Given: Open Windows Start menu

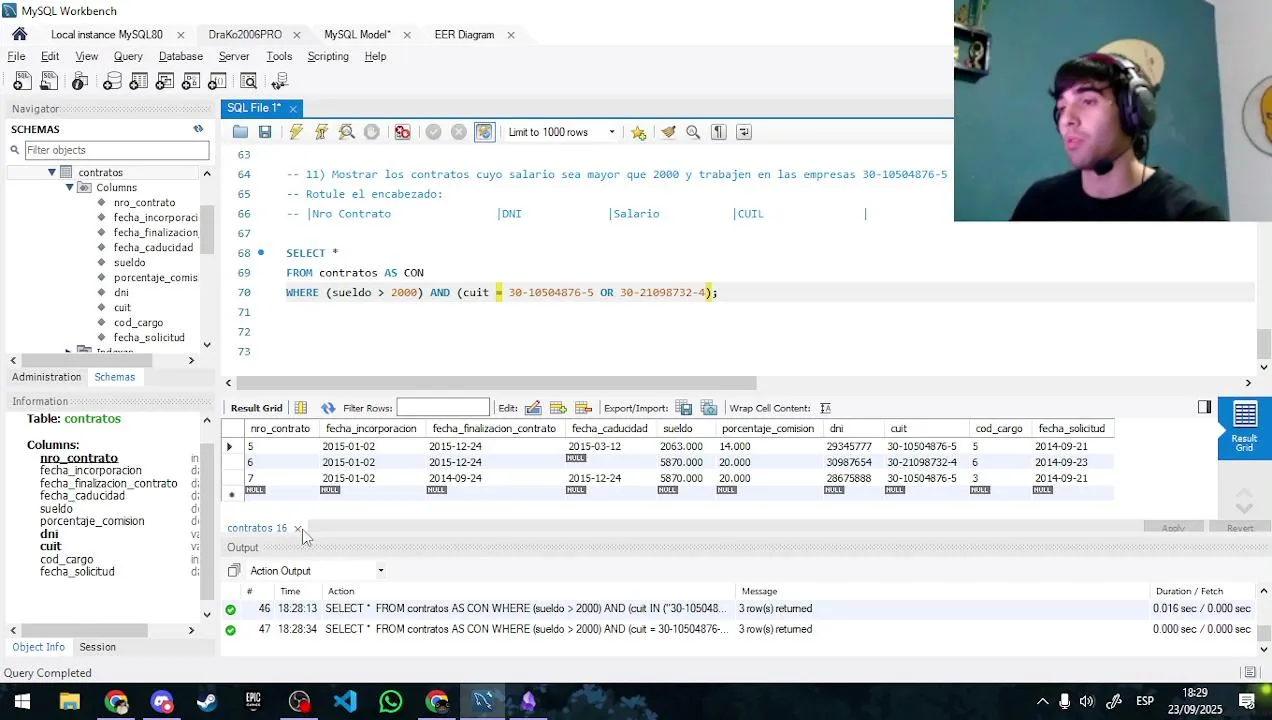Looking at the screenshot, I should click(22, 701).
